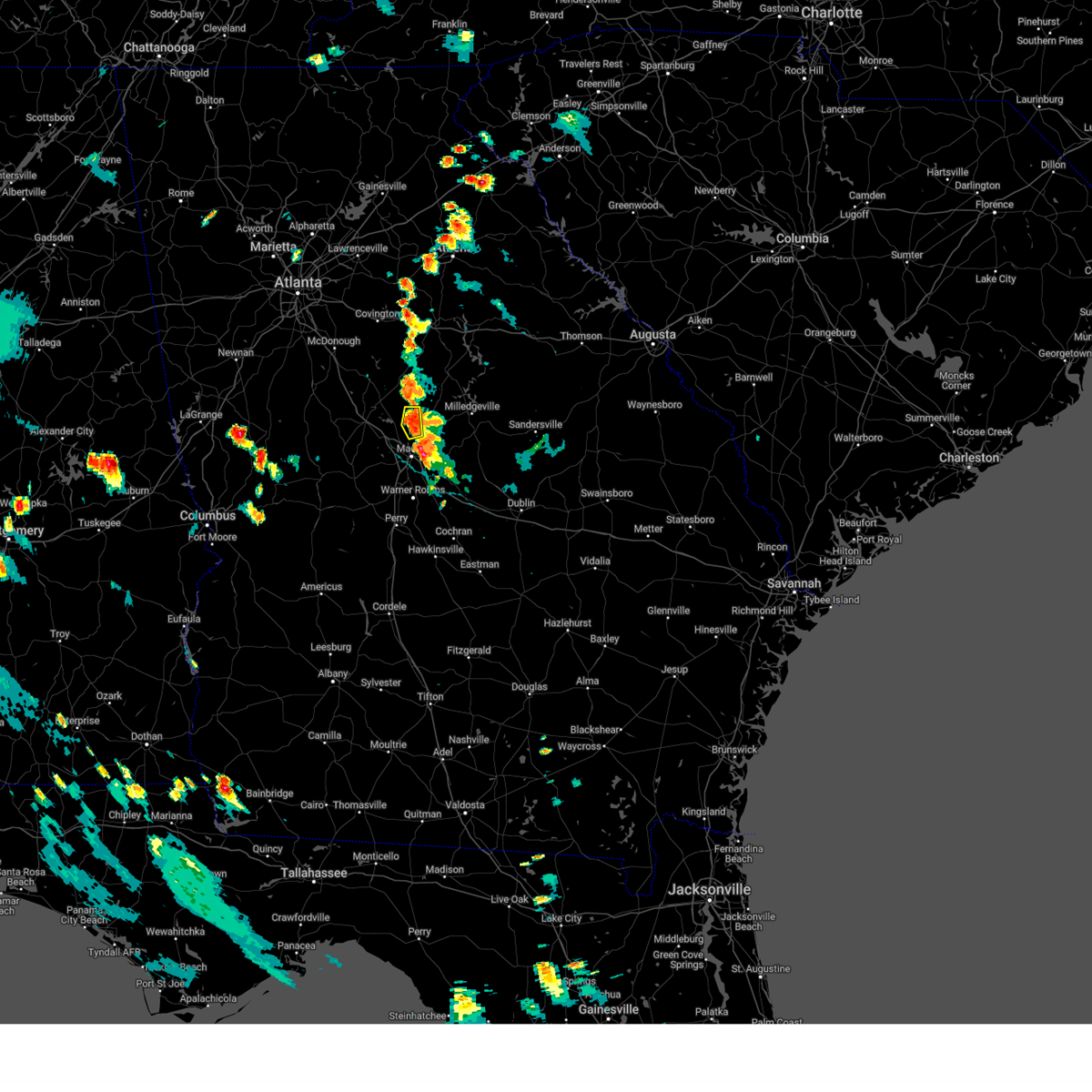
Task: Click the Florence city label
Action: (995, 205)
